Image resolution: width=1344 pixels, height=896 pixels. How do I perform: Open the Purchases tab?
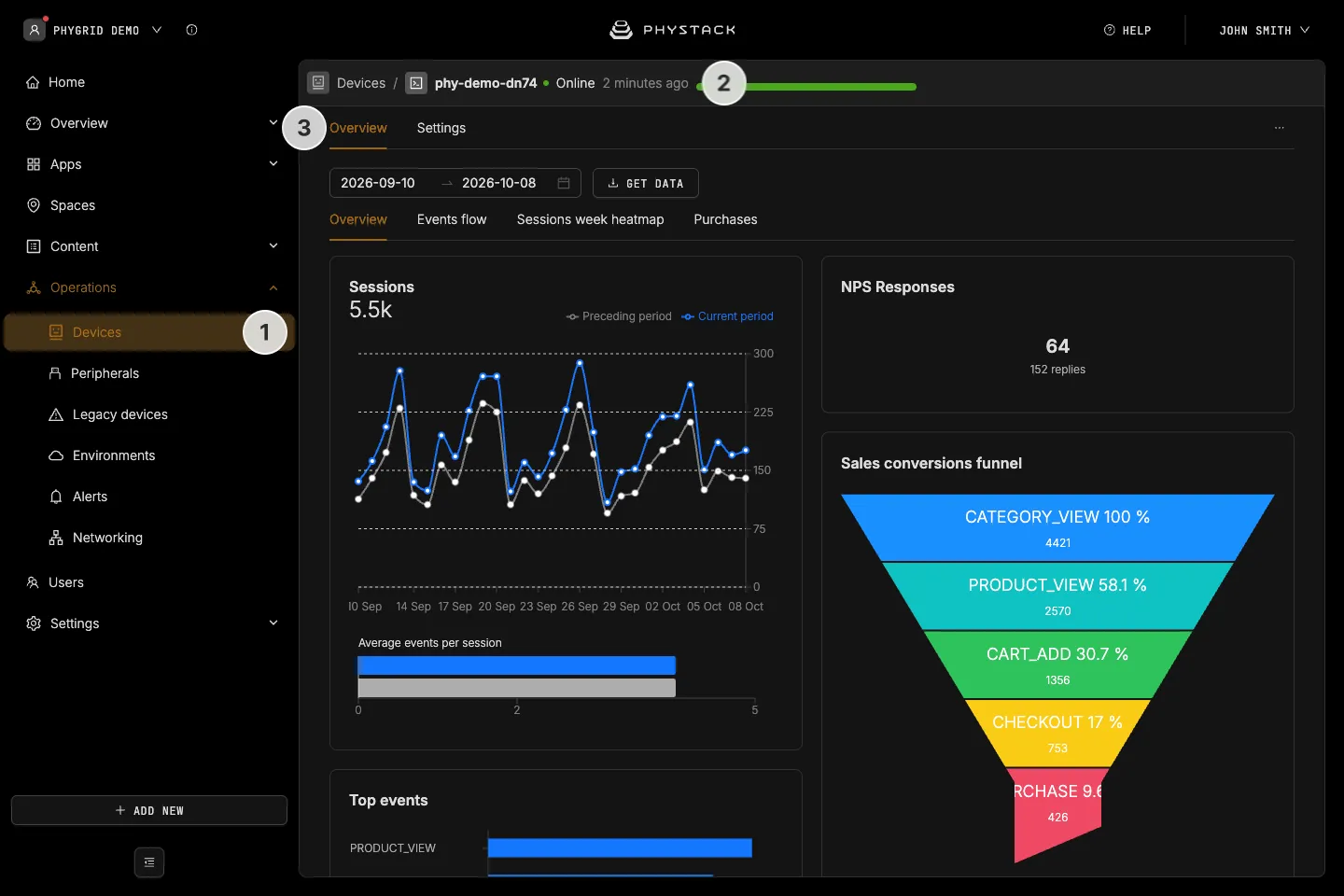pos(725,219)
